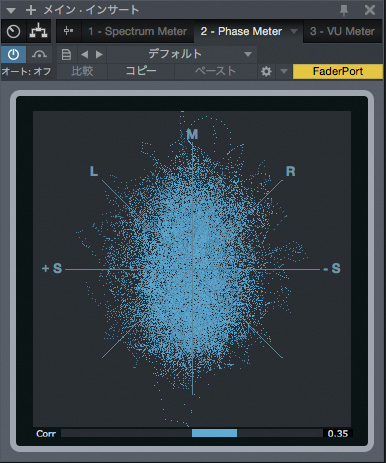Switch to 3 - VU Meter tab
Viewport: 386px width, 463px height.
click(342, 31)
